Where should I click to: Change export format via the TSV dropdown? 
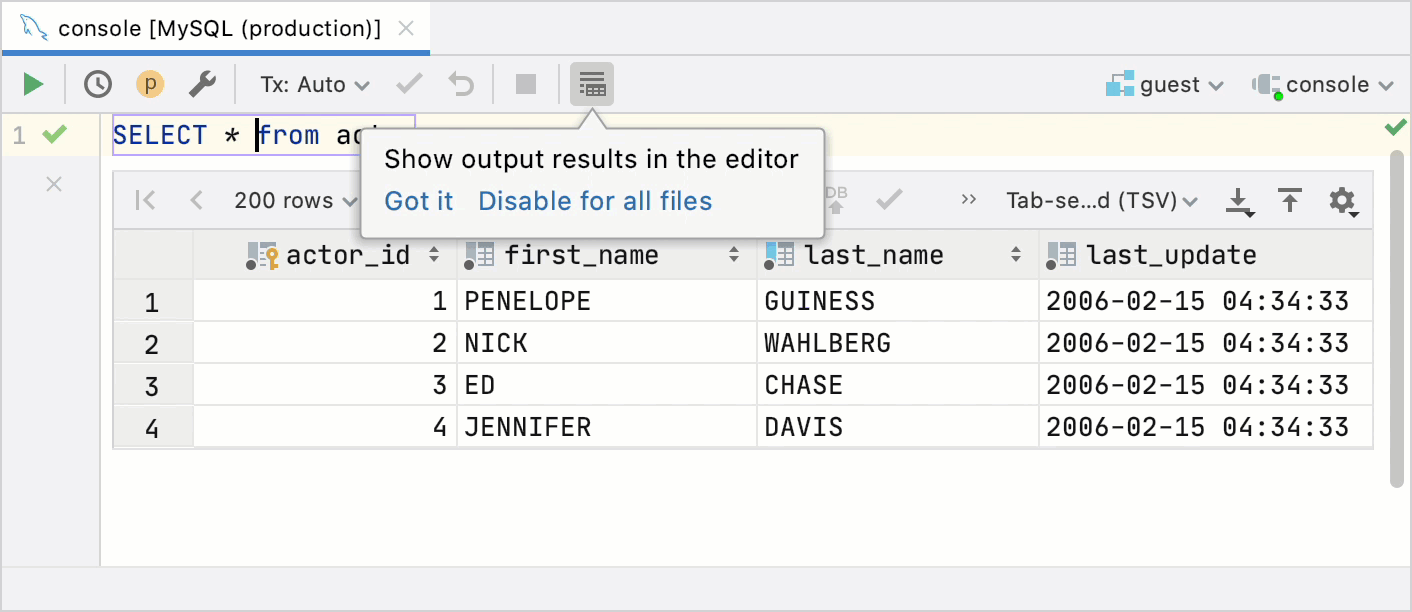point(1100,200)
